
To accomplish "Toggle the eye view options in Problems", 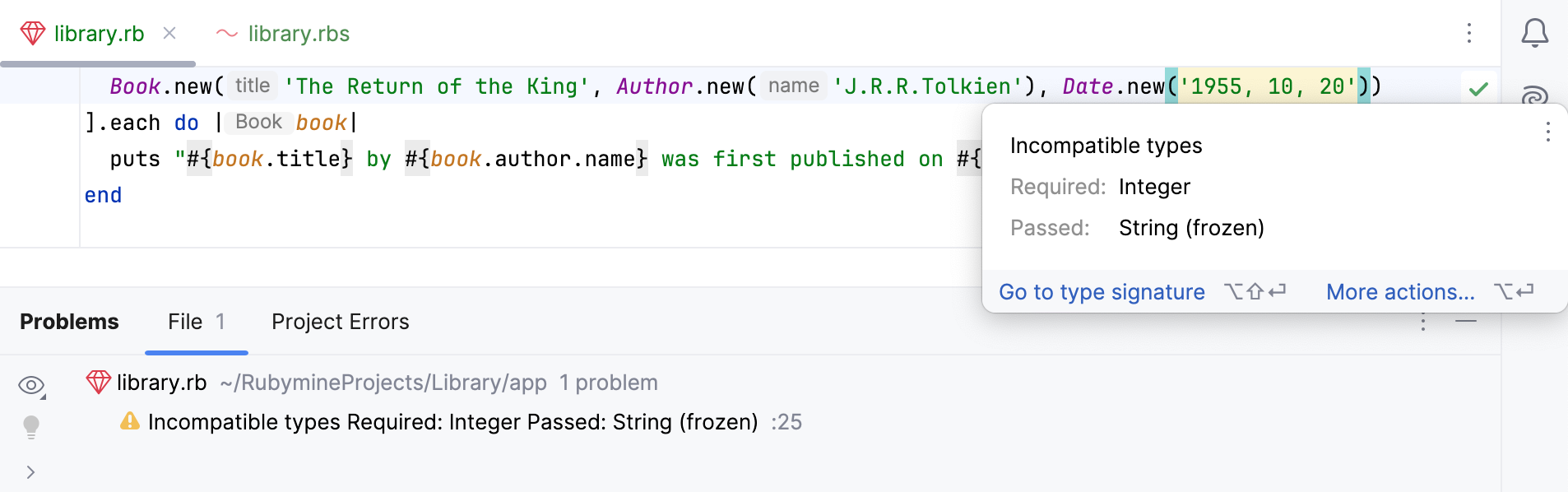I will coord(31,385).
